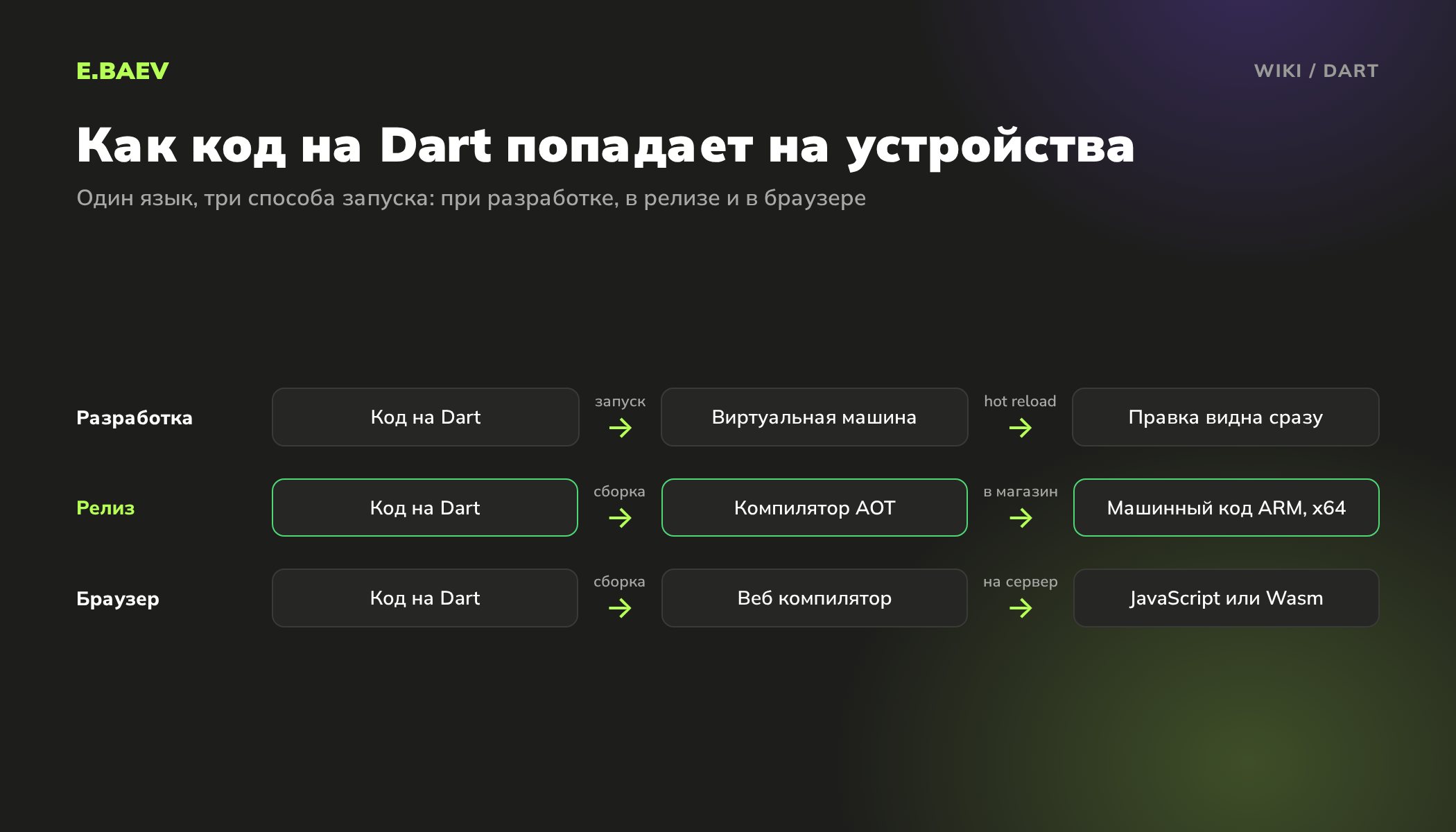Select "Код на Dart" box in Разработка row
The height and width of the screenshot is (832, 1456).
coord(426,417)
